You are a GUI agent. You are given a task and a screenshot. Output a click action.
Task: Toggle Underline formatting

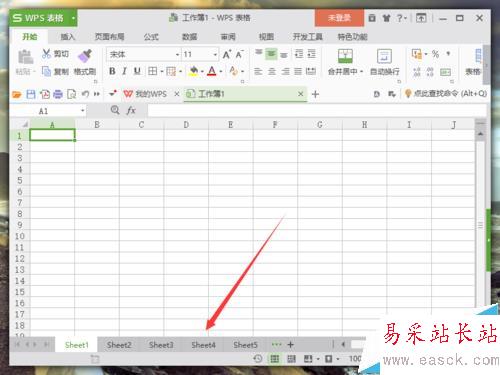tap(137, 71)
